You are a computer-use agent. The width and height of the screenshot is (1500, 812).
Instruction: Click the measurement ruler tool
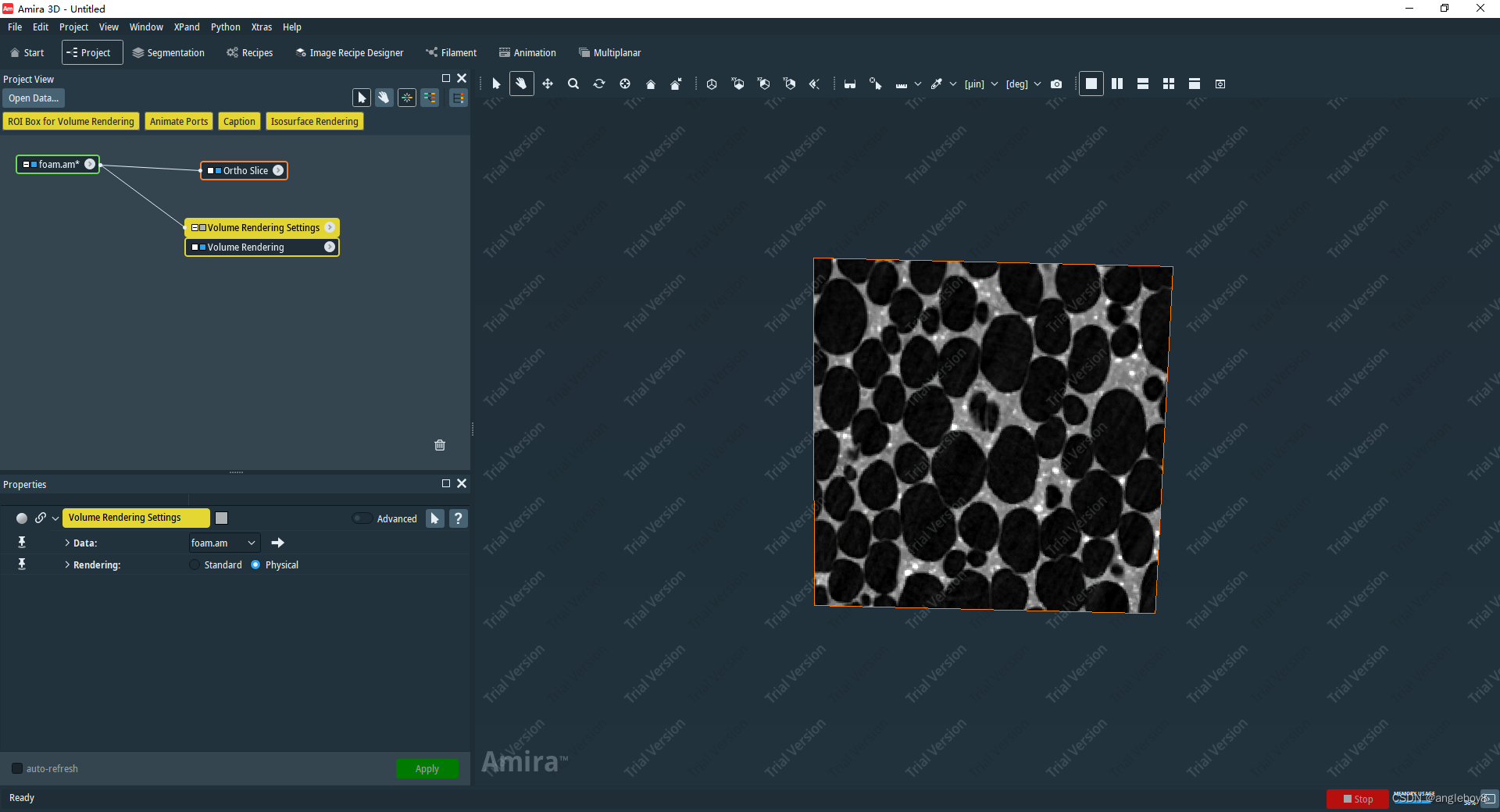902,84
